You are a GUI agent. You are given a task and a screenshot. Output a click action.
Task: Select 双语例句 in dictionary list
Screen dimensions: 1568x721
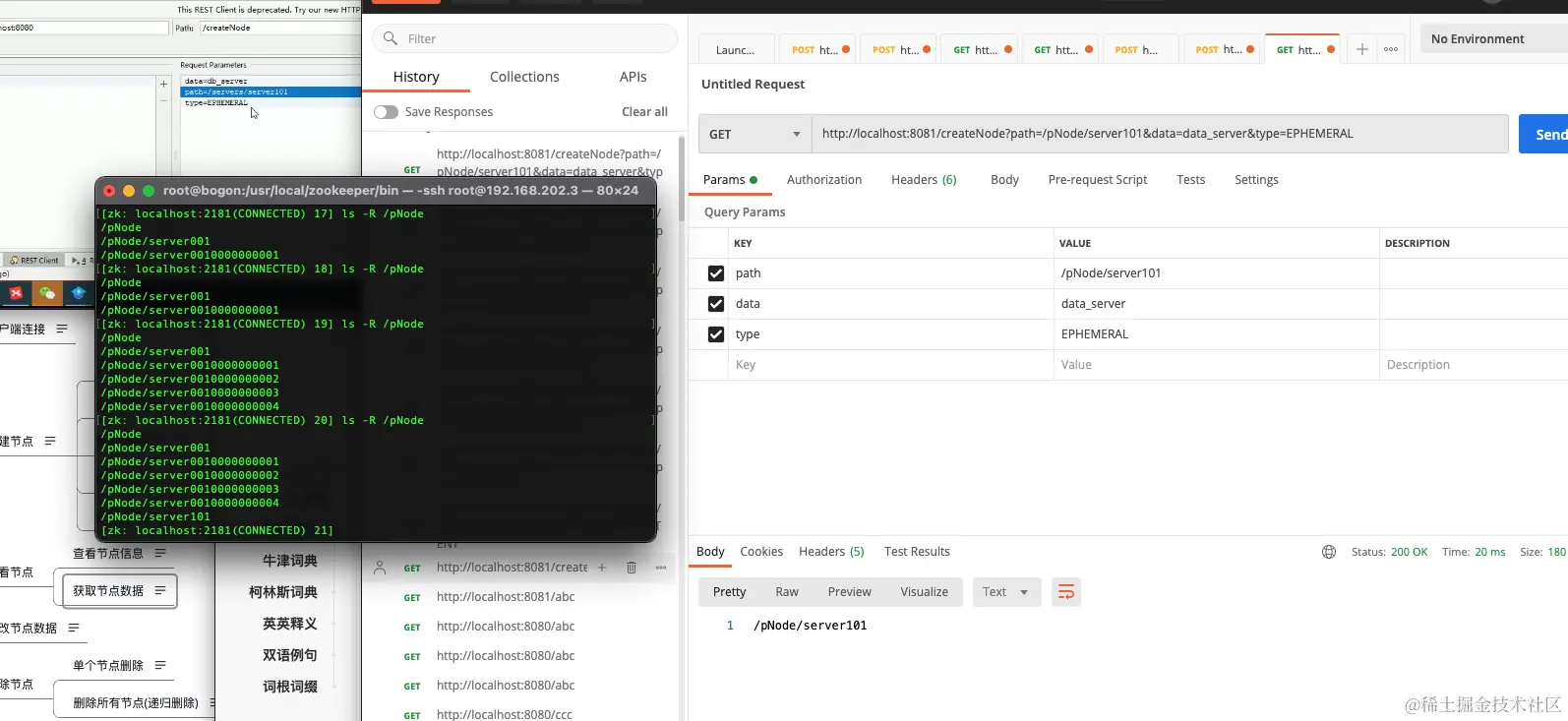point(290,655)
